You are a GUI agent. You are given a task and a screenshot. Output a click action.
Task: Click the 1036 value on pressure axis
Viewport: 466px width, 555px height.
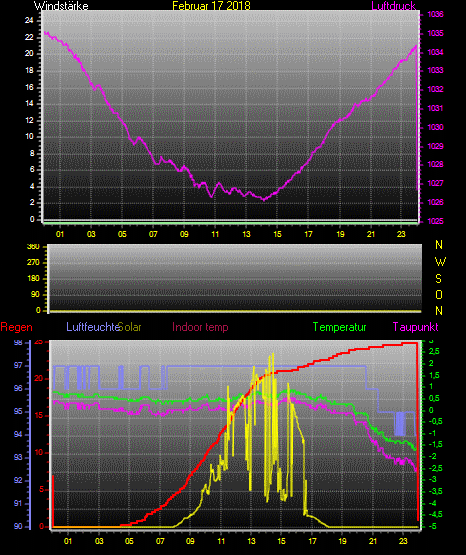(x=435, y=15)
